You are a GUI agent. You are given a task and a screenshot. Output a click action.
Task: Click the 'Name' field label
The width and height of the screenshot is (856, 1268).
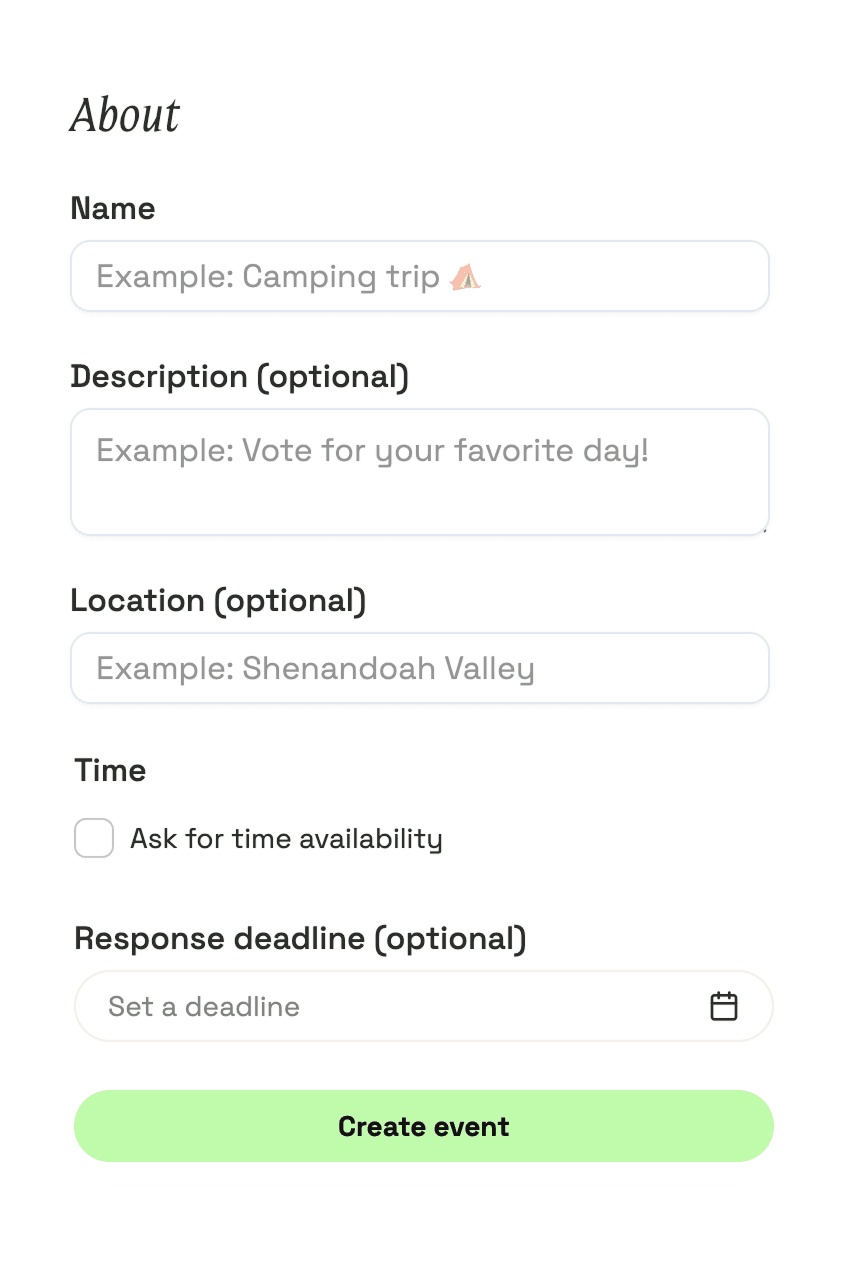coord(113,209)
